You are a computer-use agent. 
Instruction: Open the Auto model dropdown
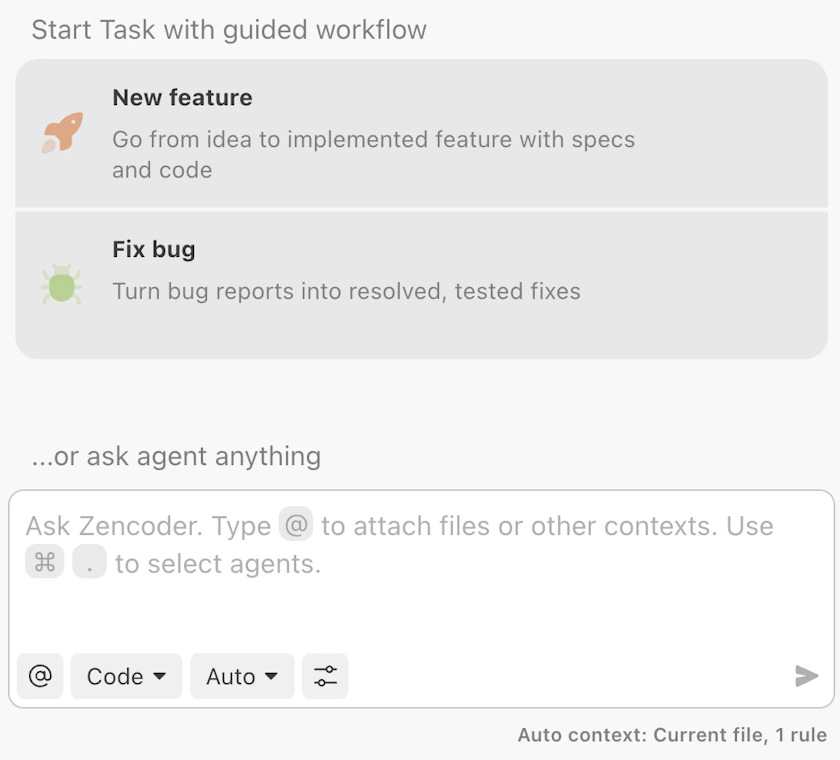[x=242, y=676]
